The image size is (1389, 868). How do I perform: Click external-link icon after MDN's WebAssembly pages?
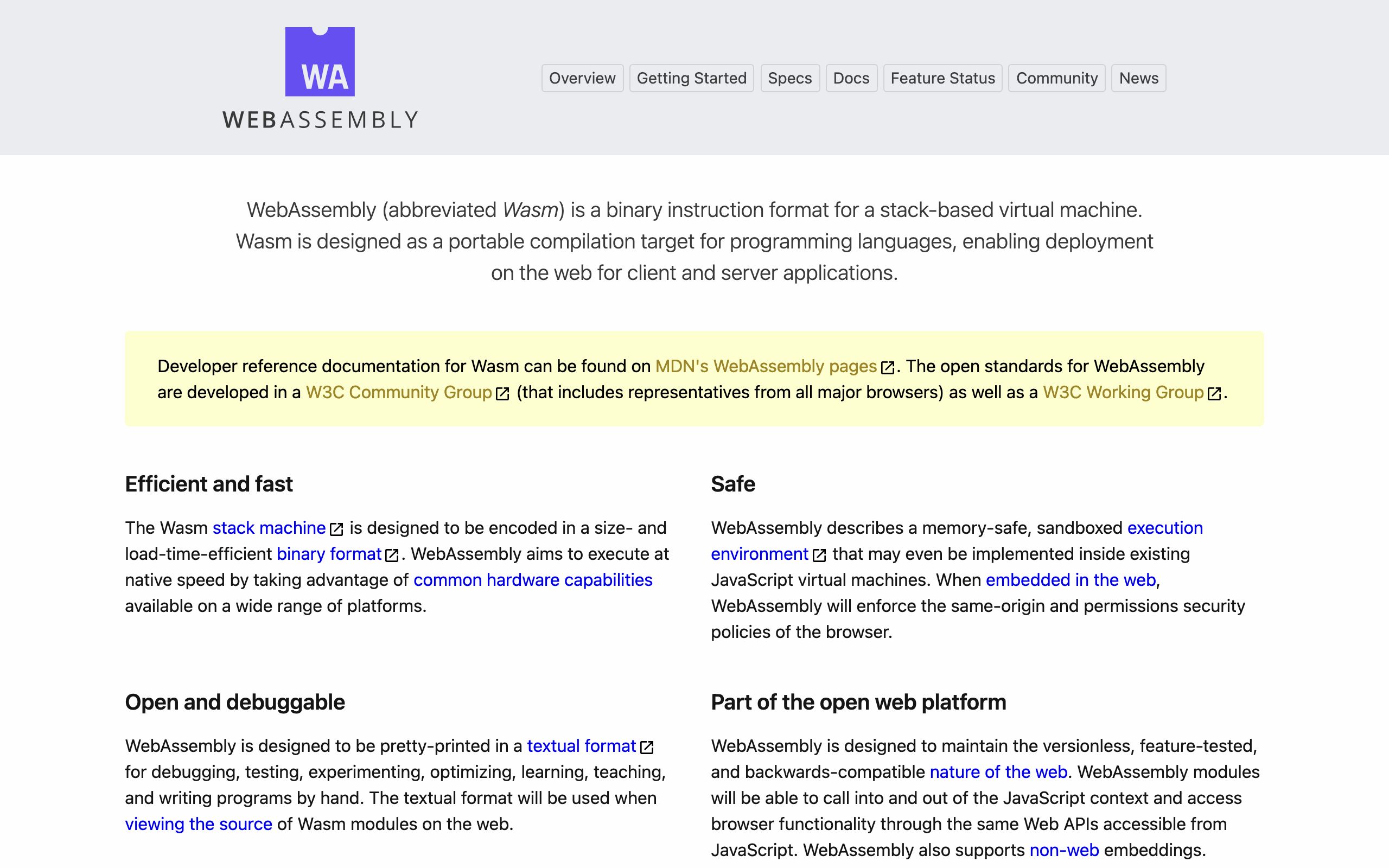tap(887, 367)
